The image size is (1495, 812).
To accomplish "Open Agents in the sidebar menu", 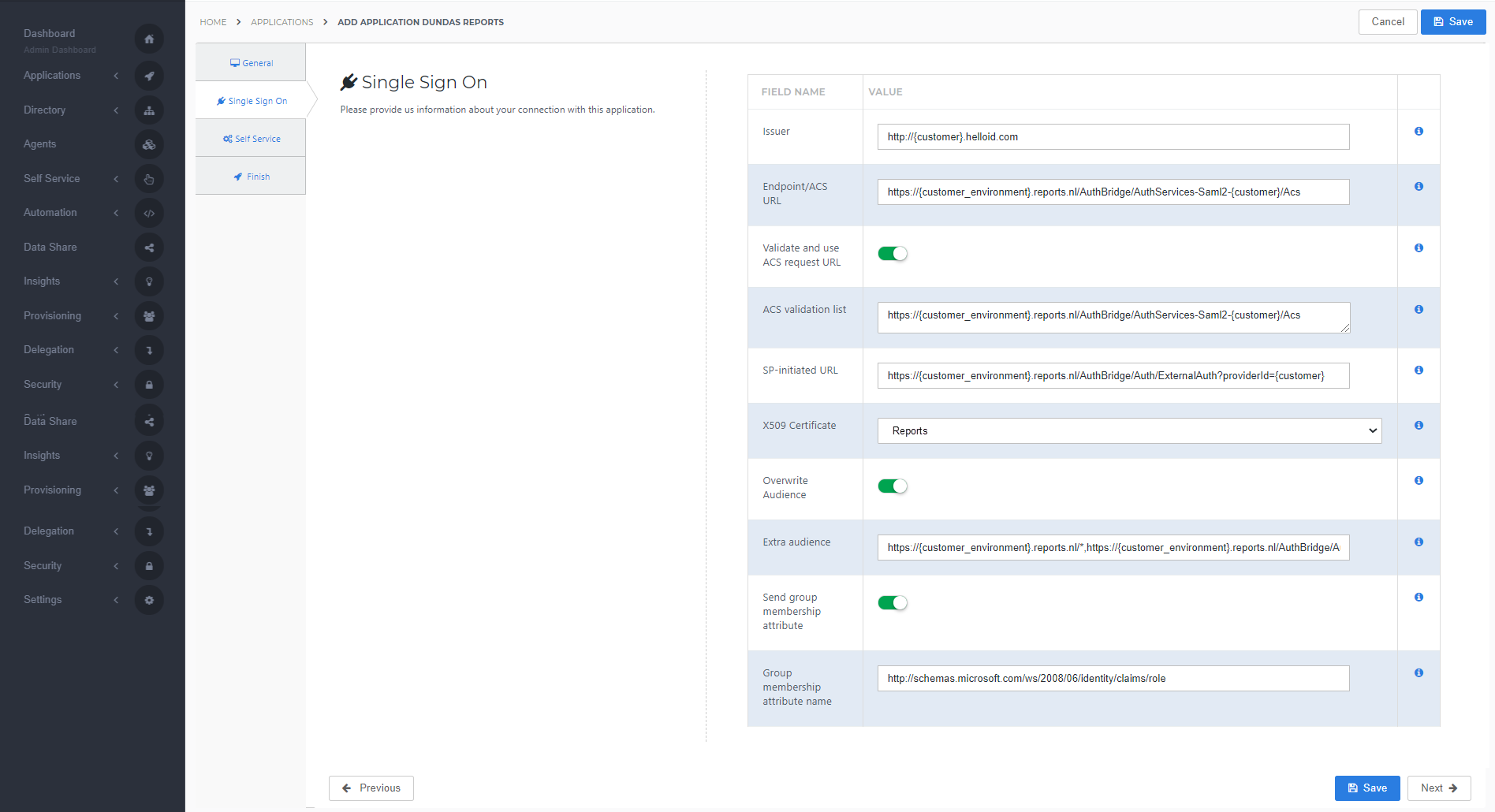I will (39, 144).
